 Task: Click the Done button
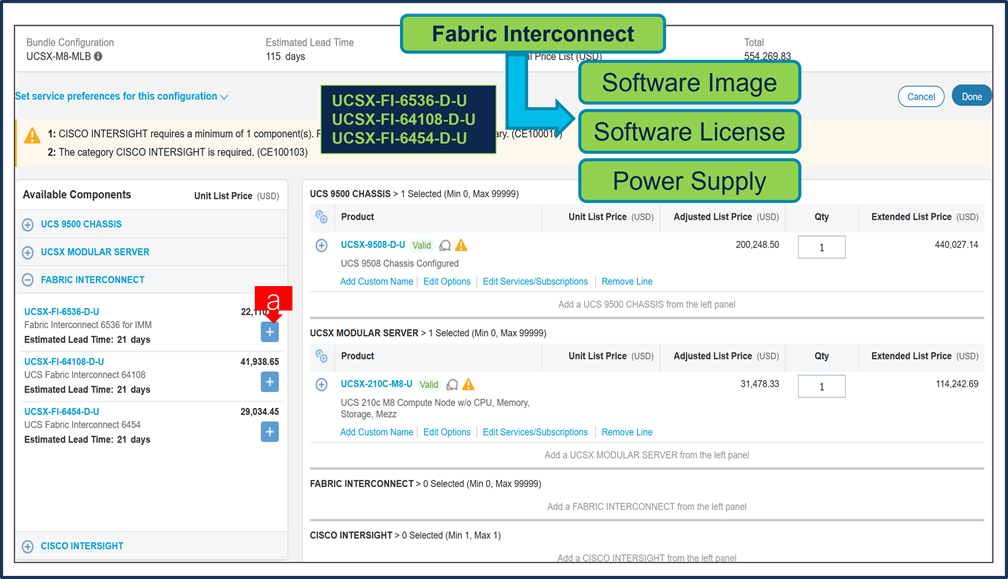971,96
